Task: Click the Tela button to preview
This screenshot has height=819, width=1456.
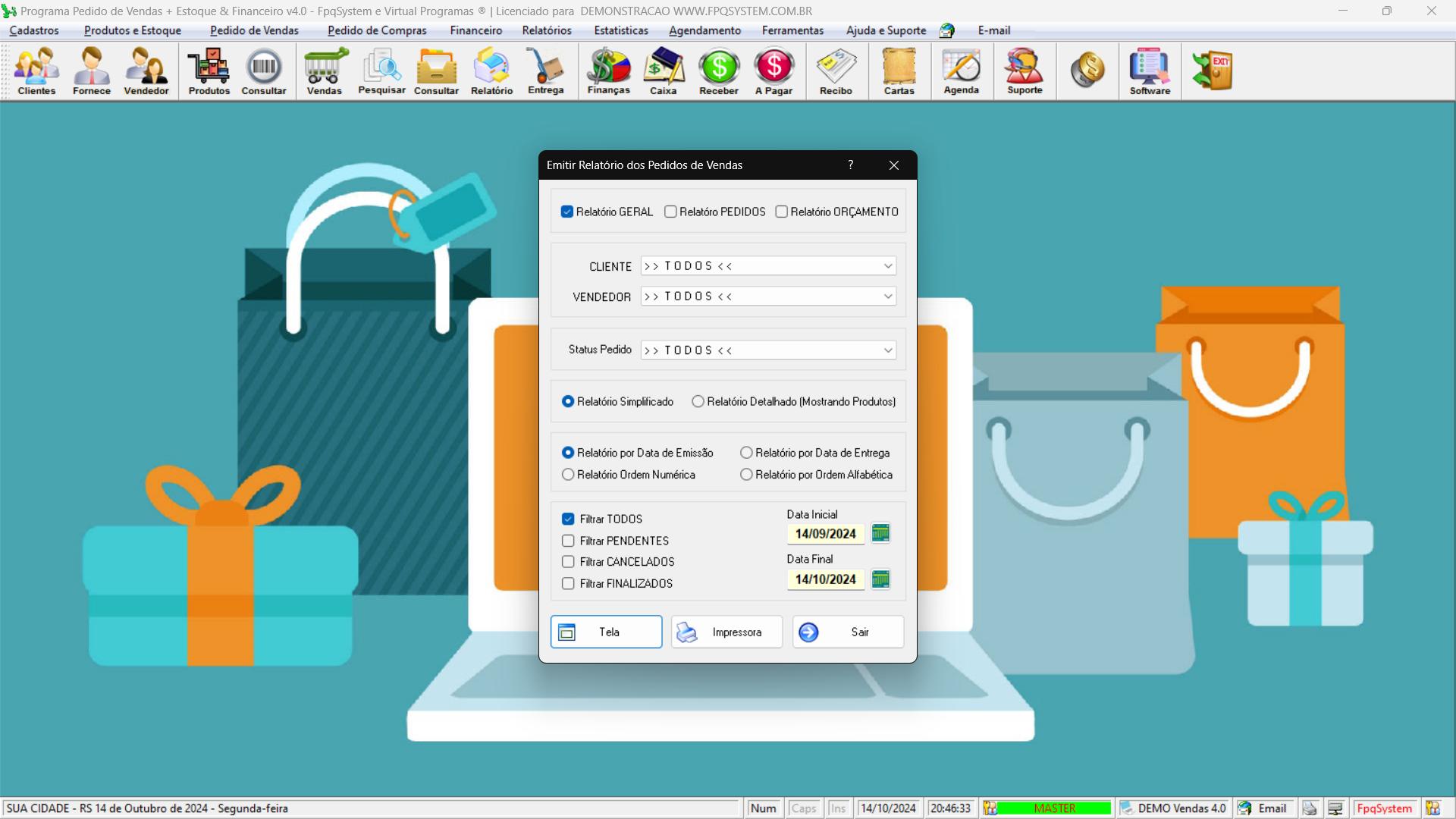Action: [606, 632]
